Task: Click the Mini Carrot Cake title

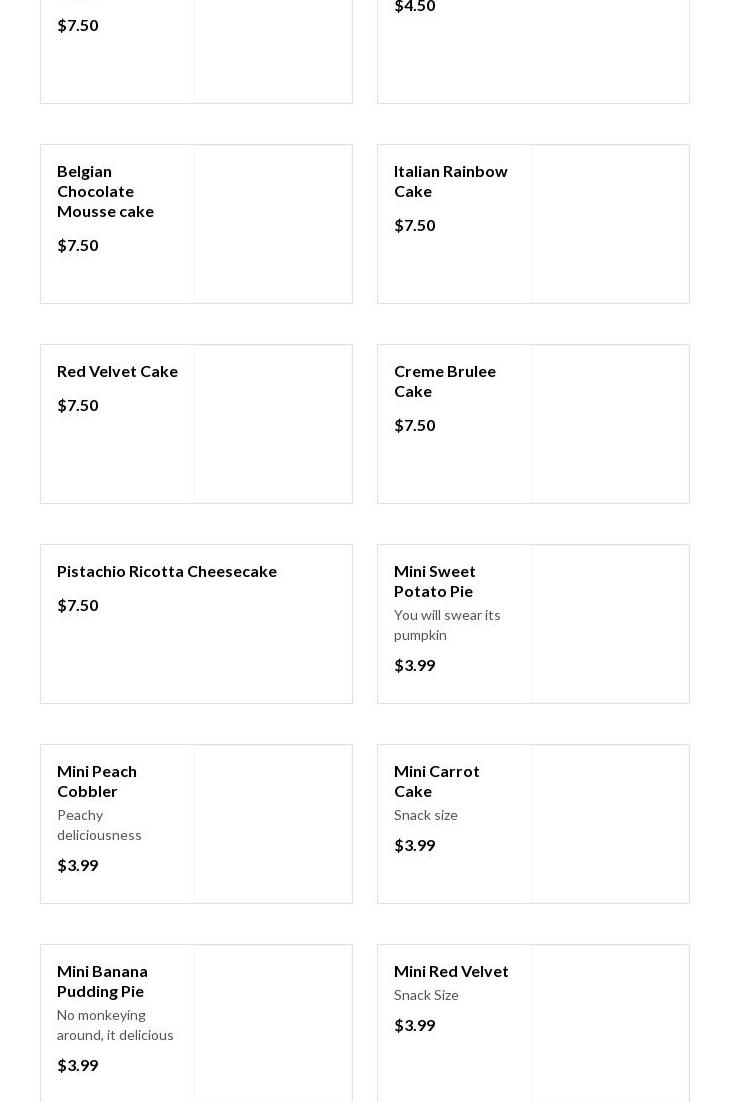Action: pos(436,781)
